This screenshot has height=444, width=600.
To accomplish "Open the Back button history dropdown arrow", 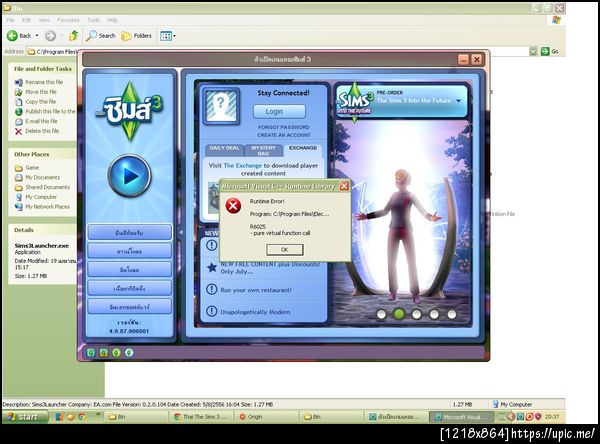I will [37, 36].
